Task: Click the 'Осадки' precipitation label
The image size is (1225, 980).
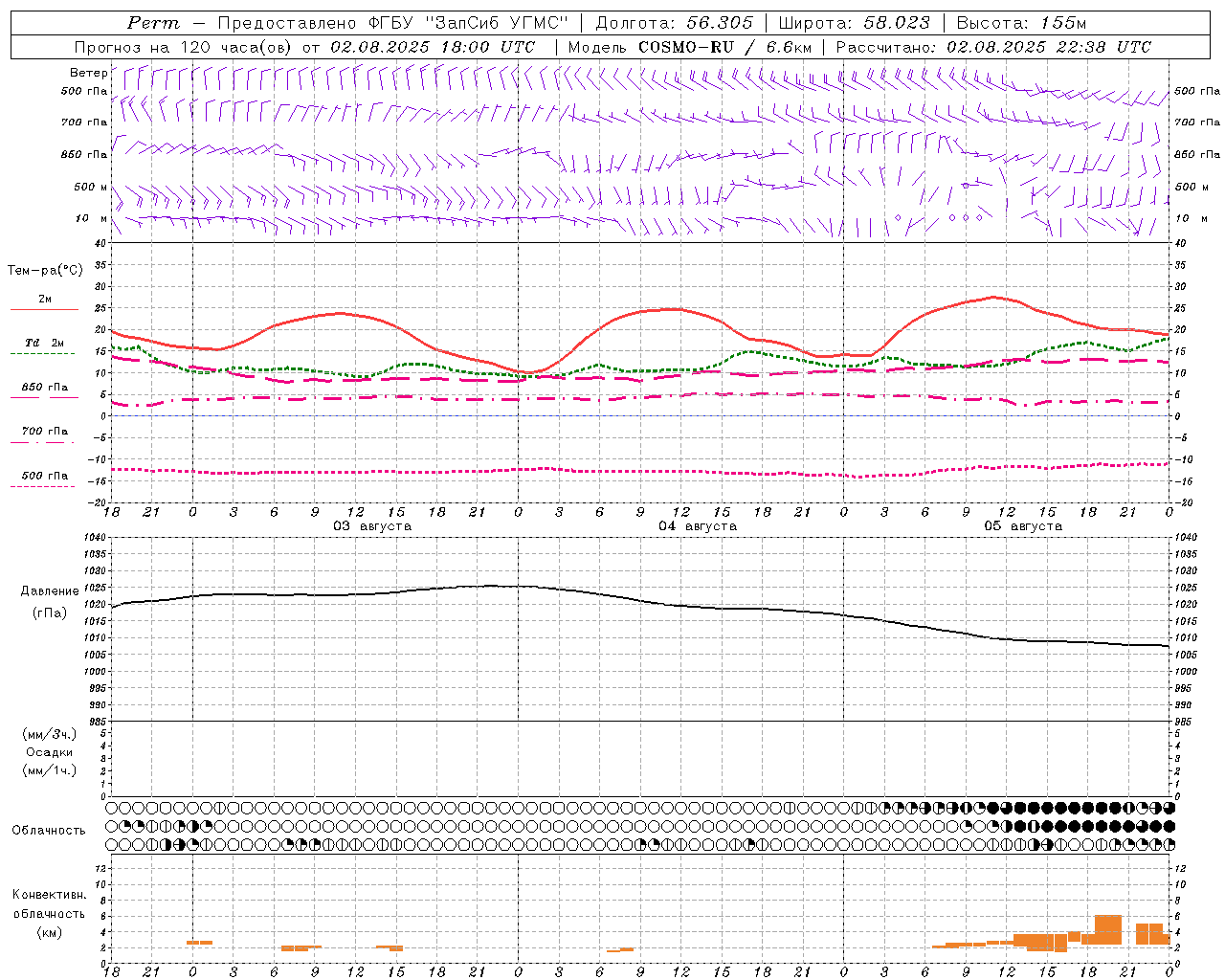Action: click(50, 752)
